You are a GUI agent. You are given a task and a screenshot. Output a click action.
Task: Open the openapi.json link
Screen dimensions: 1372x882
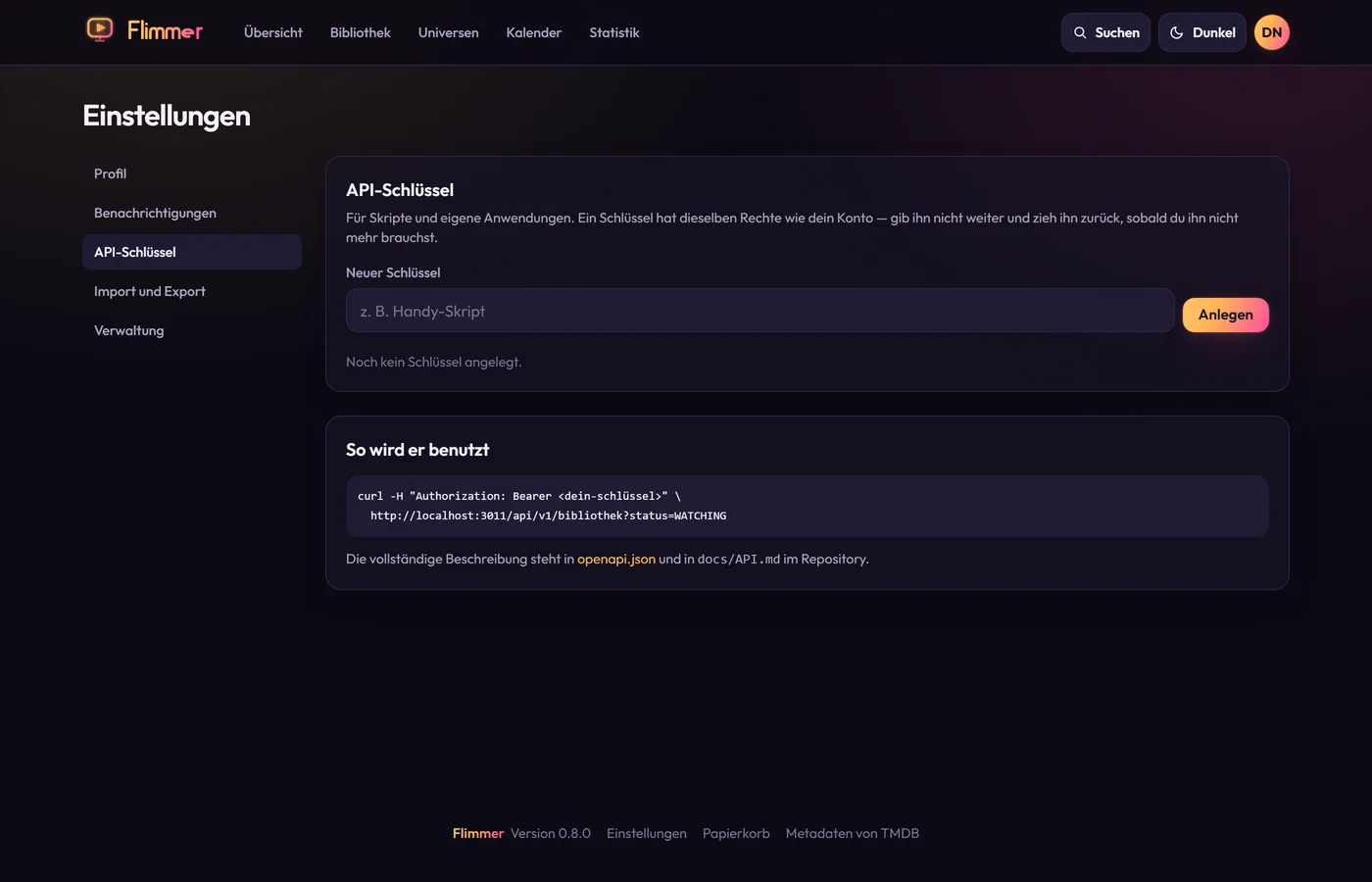pyautogui.click(x=616, y=559)
